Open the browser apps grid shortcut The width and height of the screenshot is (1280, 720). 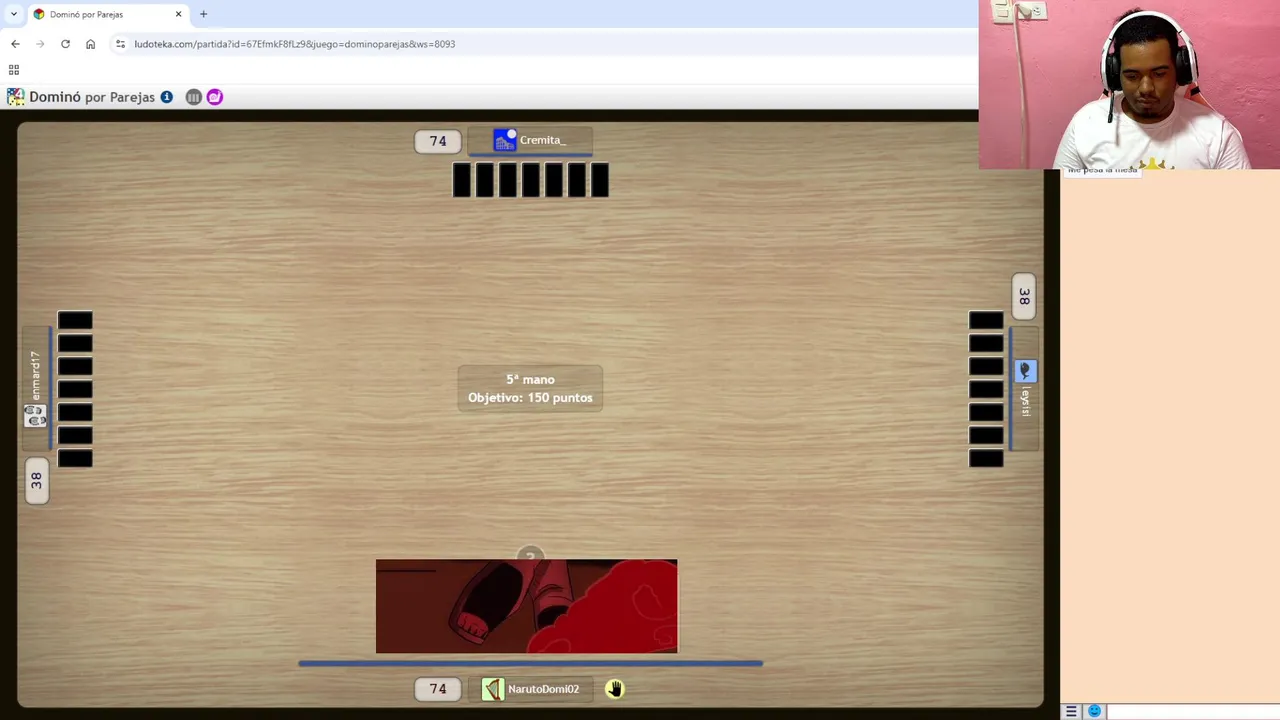click(14, 70)
